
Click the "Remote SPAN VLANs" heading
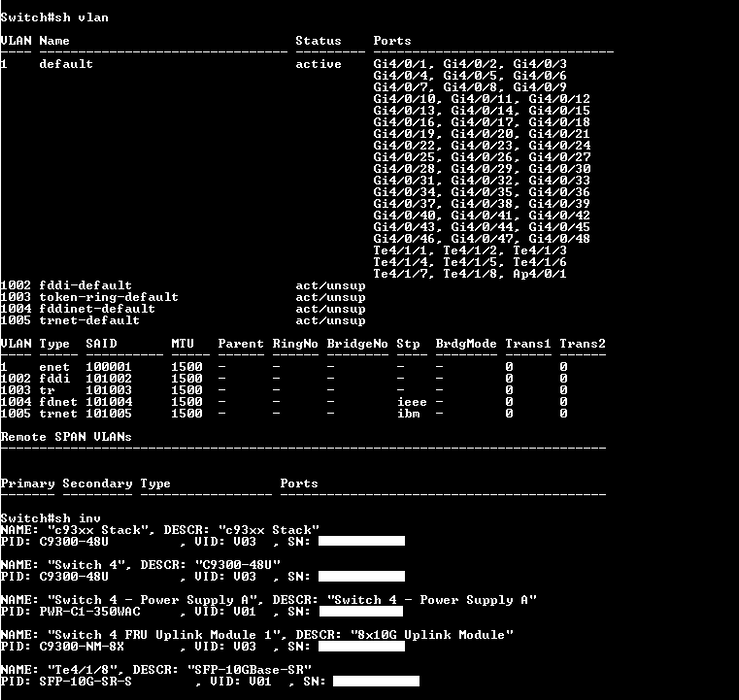(66, 437)
